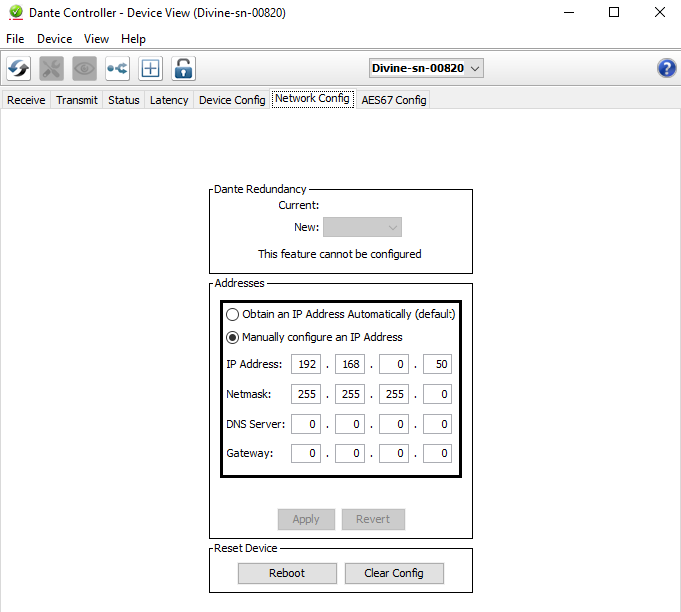
Task: Click Gateway second octet field
Action: click(x=350, y=453)
